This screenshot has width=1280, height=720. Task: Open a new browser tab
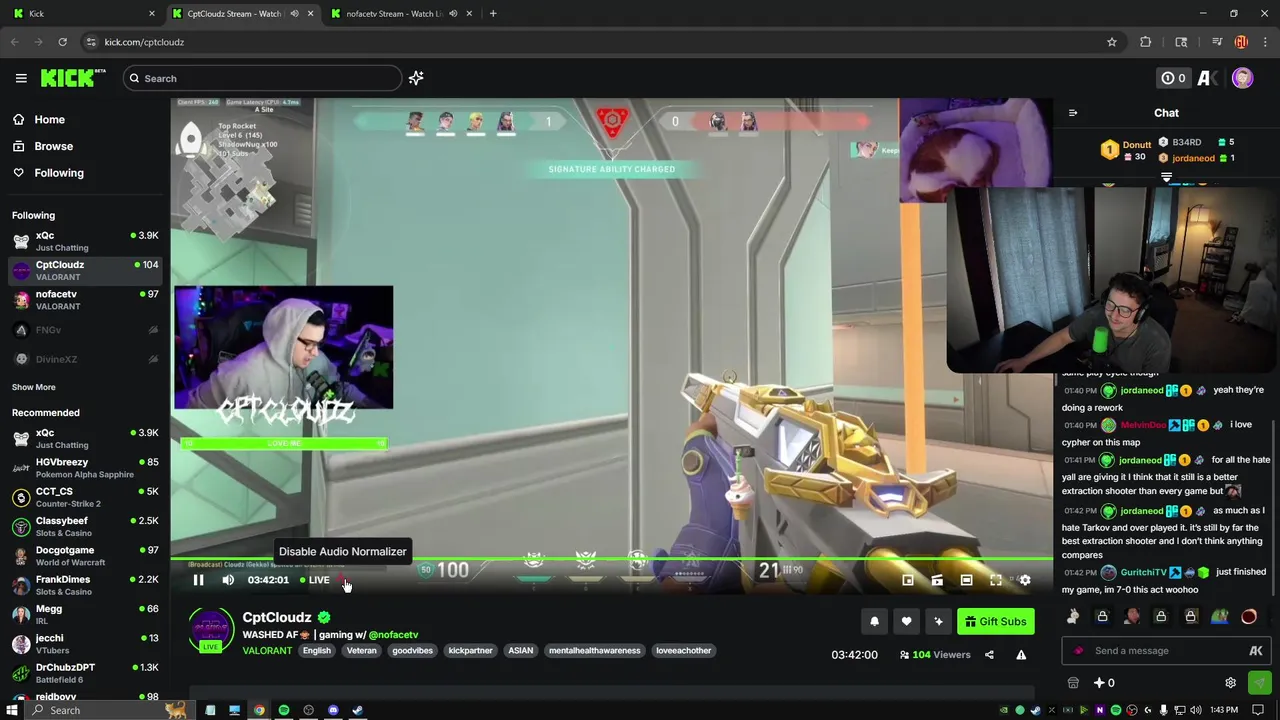coord(493,13)
